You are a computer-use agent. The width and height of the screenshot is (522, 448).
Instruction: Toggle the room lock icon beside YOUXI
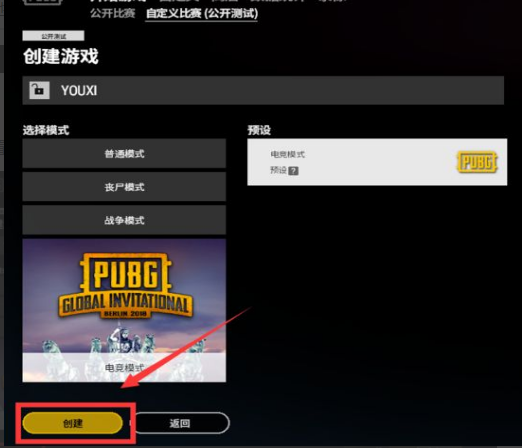click(x=39, y=90)
